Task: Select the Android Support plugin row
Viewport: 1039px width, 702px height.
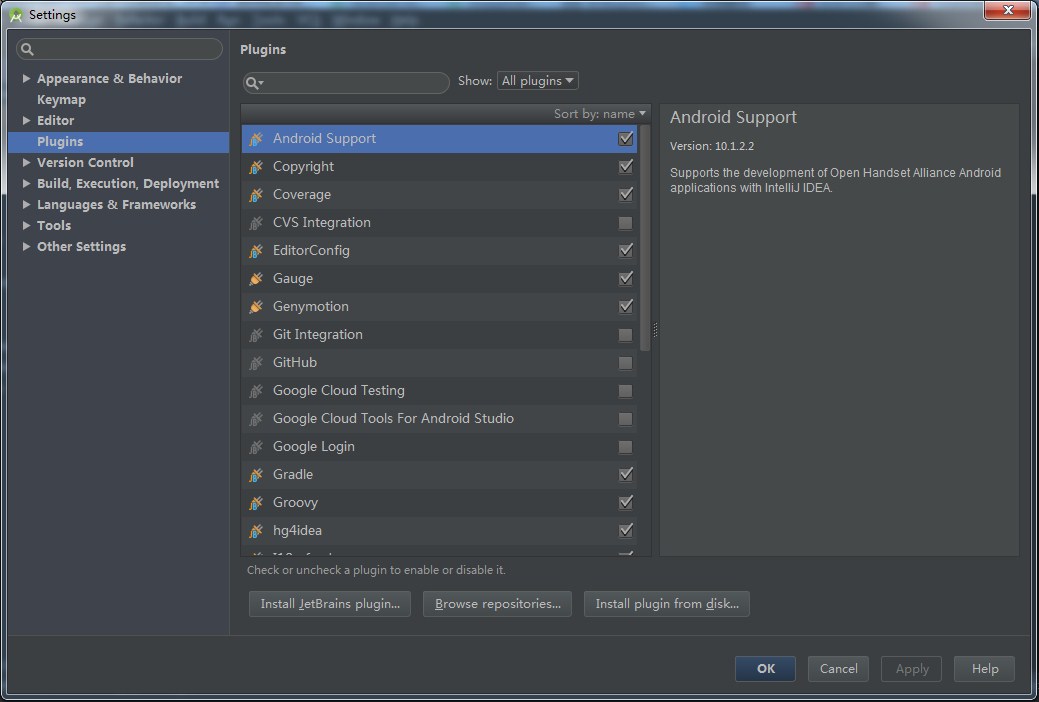Action: pos(439,139)
